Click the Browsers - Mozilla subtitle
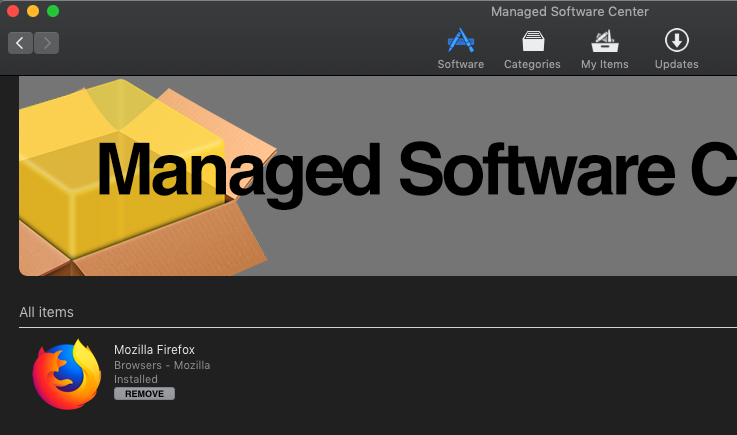 [162, 365]
